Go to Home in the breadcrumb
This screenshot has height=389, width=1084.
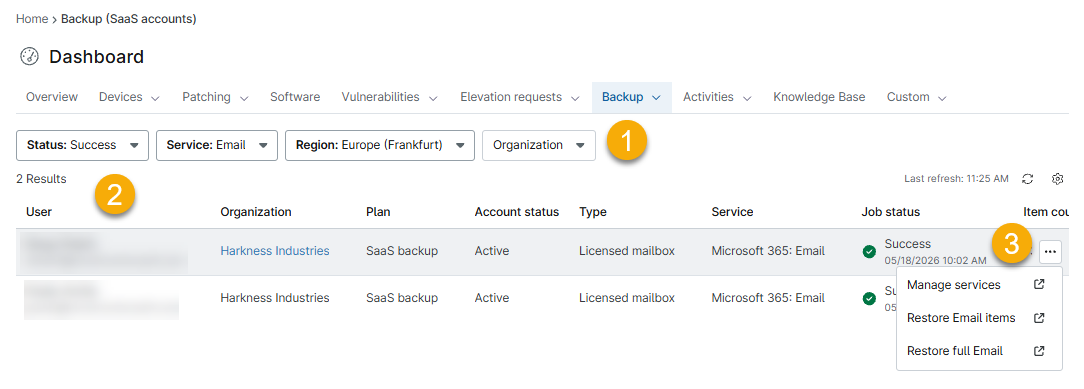coord(32,19)
